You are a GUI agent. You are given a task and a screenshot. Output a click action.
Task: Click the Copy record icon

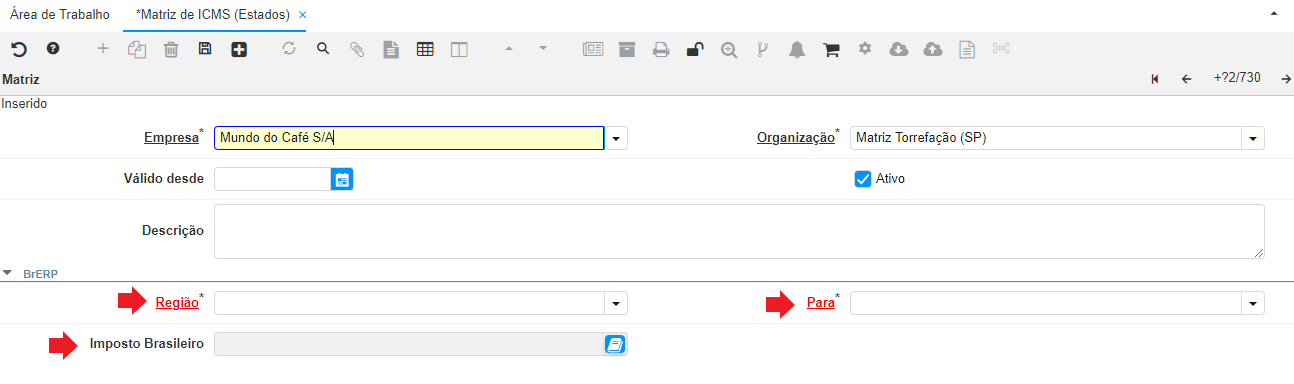tap(137, 48)
